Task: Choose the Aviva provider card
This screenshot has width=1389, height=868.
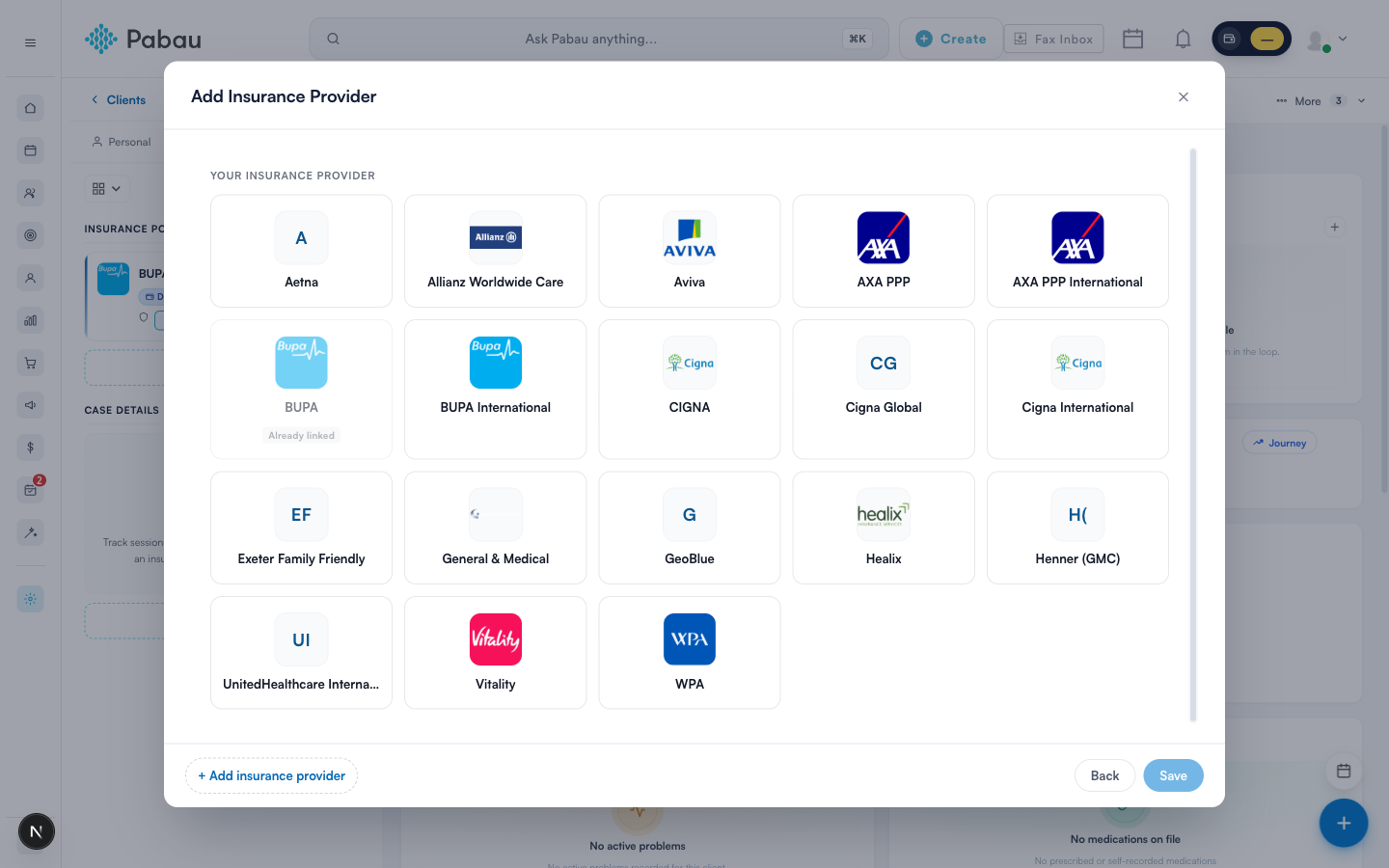Action: point(690,251)
